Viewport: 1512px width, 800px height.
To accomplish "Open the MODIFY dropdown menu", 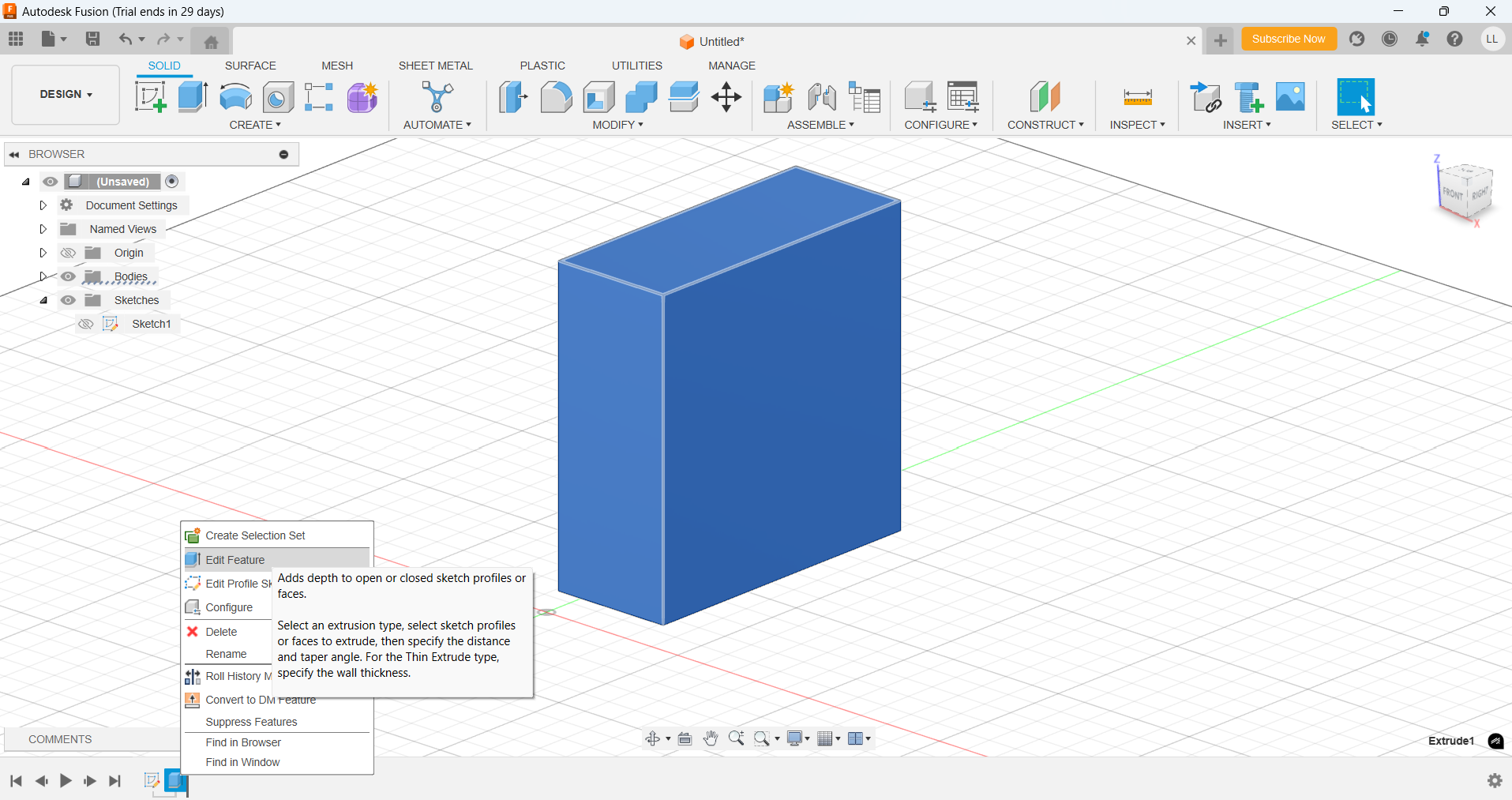I will point(617,125).
